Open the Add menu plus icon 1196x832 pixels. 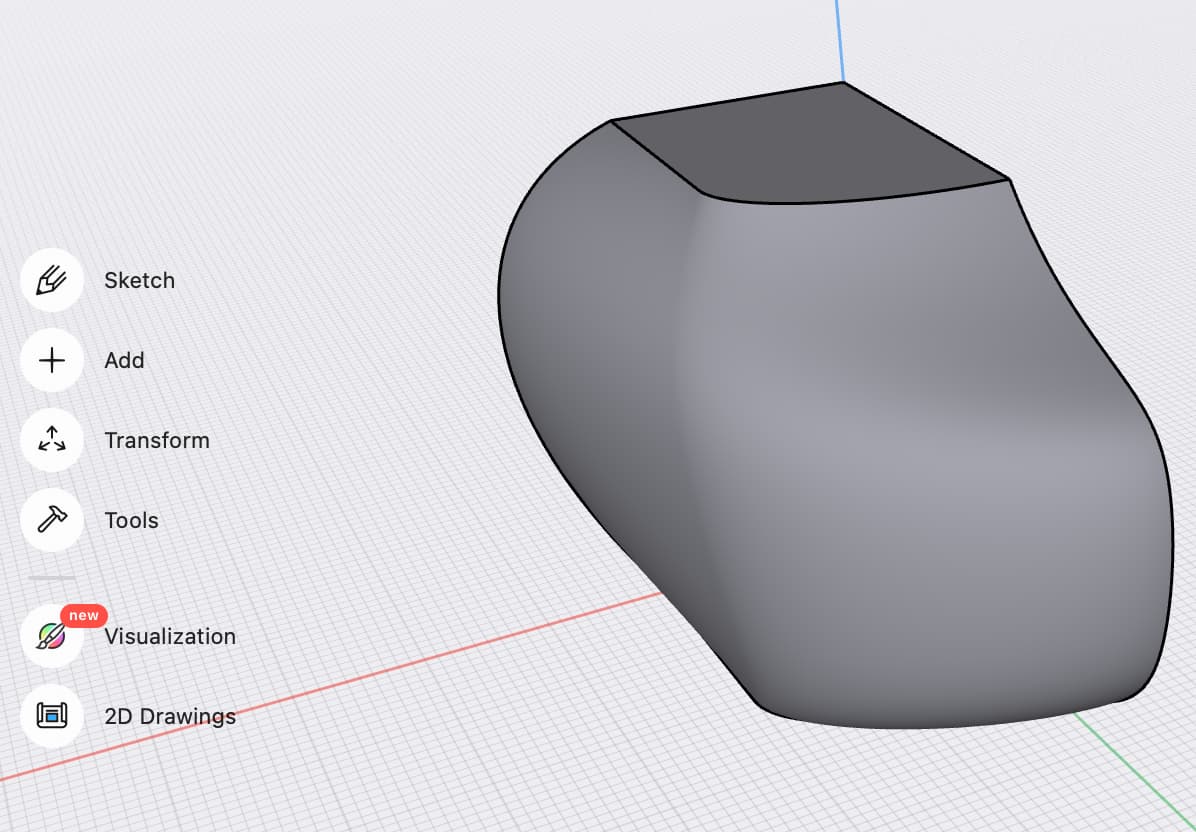[52, 360]
